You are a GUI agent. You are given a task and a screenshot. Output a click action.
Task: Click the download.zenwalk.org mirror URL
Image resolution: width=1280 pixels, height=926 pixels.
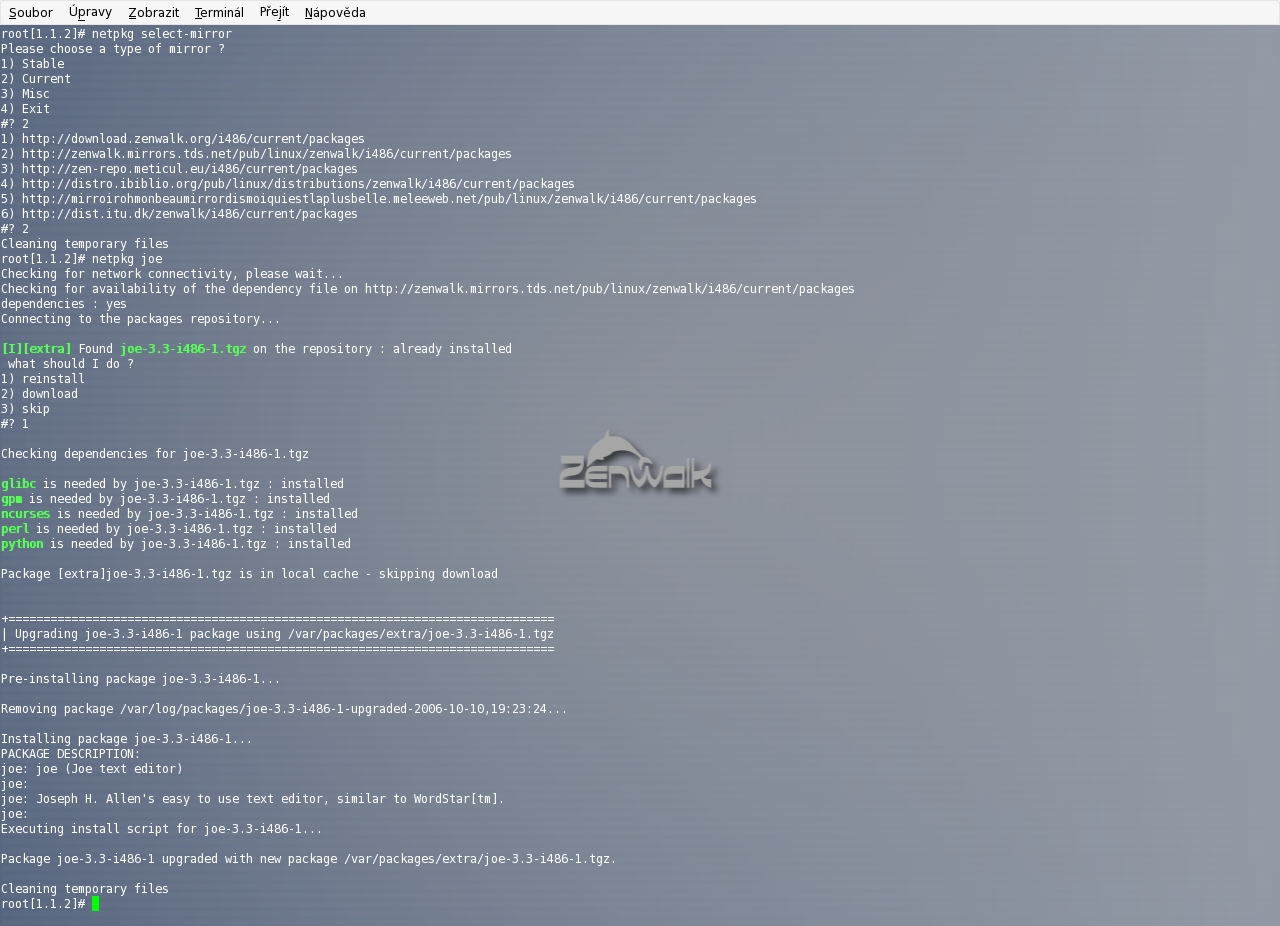[x=193, y=139]
